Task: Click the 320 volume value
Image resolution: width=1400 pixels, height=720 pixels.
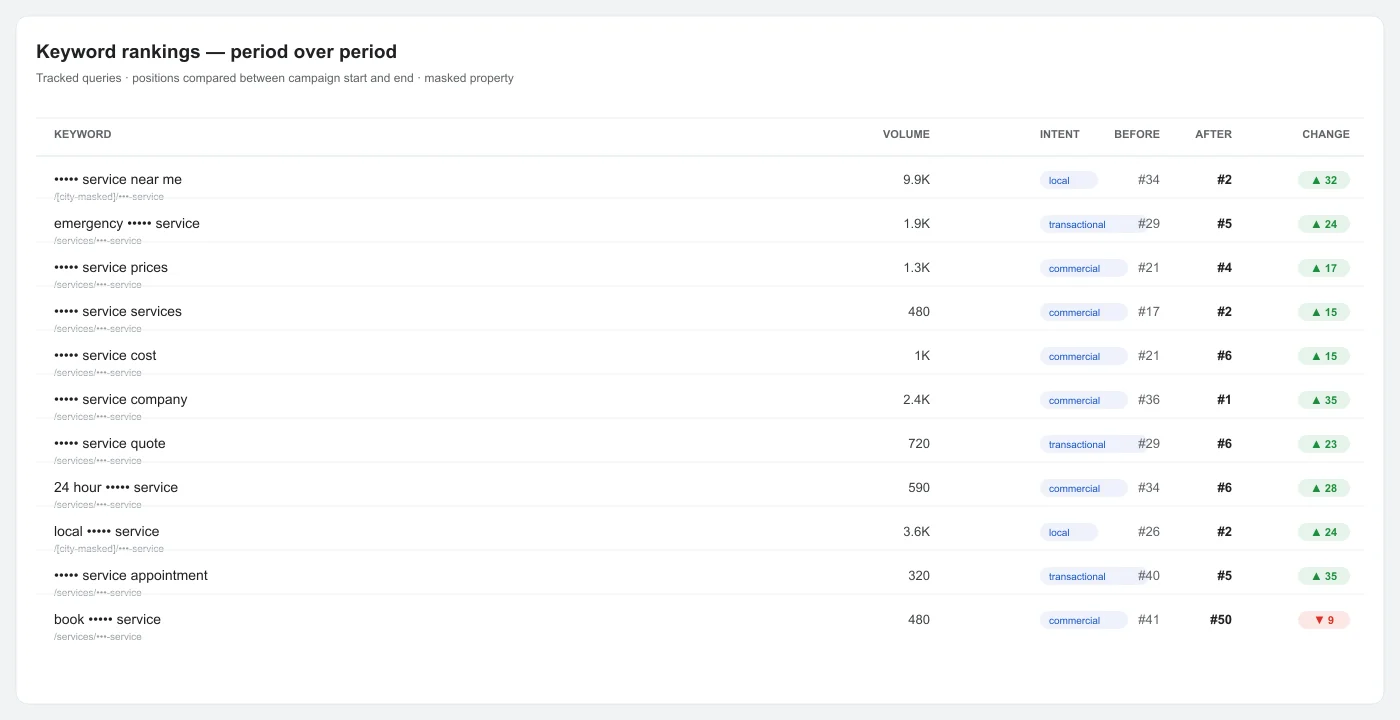Action: point(919,576)
